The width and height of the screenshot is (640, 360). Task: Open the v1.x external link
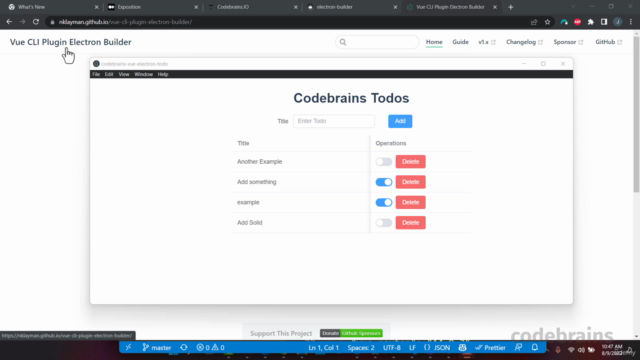pyautogui.click(x=487, y=42)
